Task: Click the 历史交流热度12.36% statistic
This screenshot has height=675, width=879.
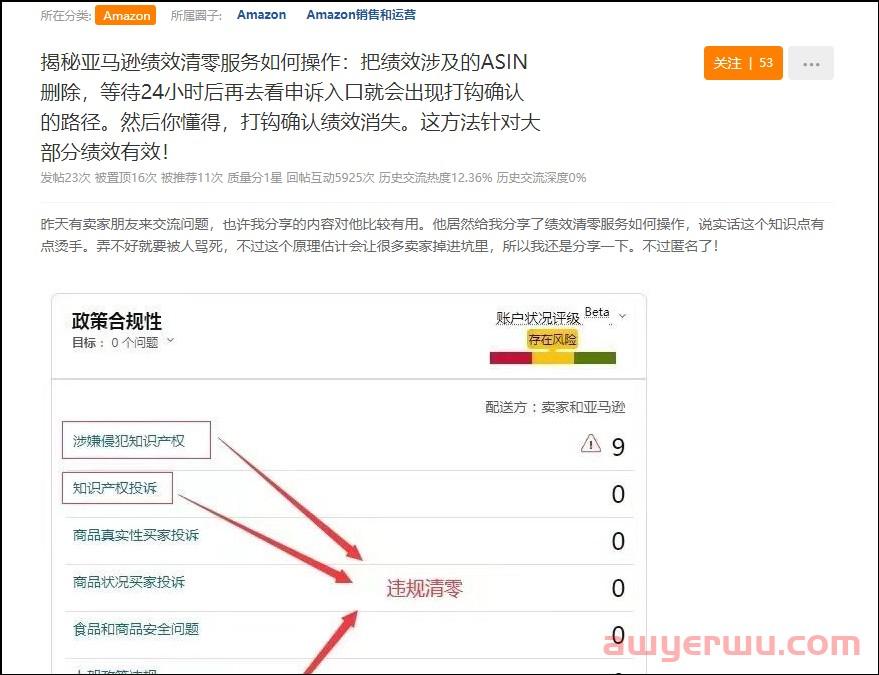Action: pyautogui.click(x=435, y=178)
